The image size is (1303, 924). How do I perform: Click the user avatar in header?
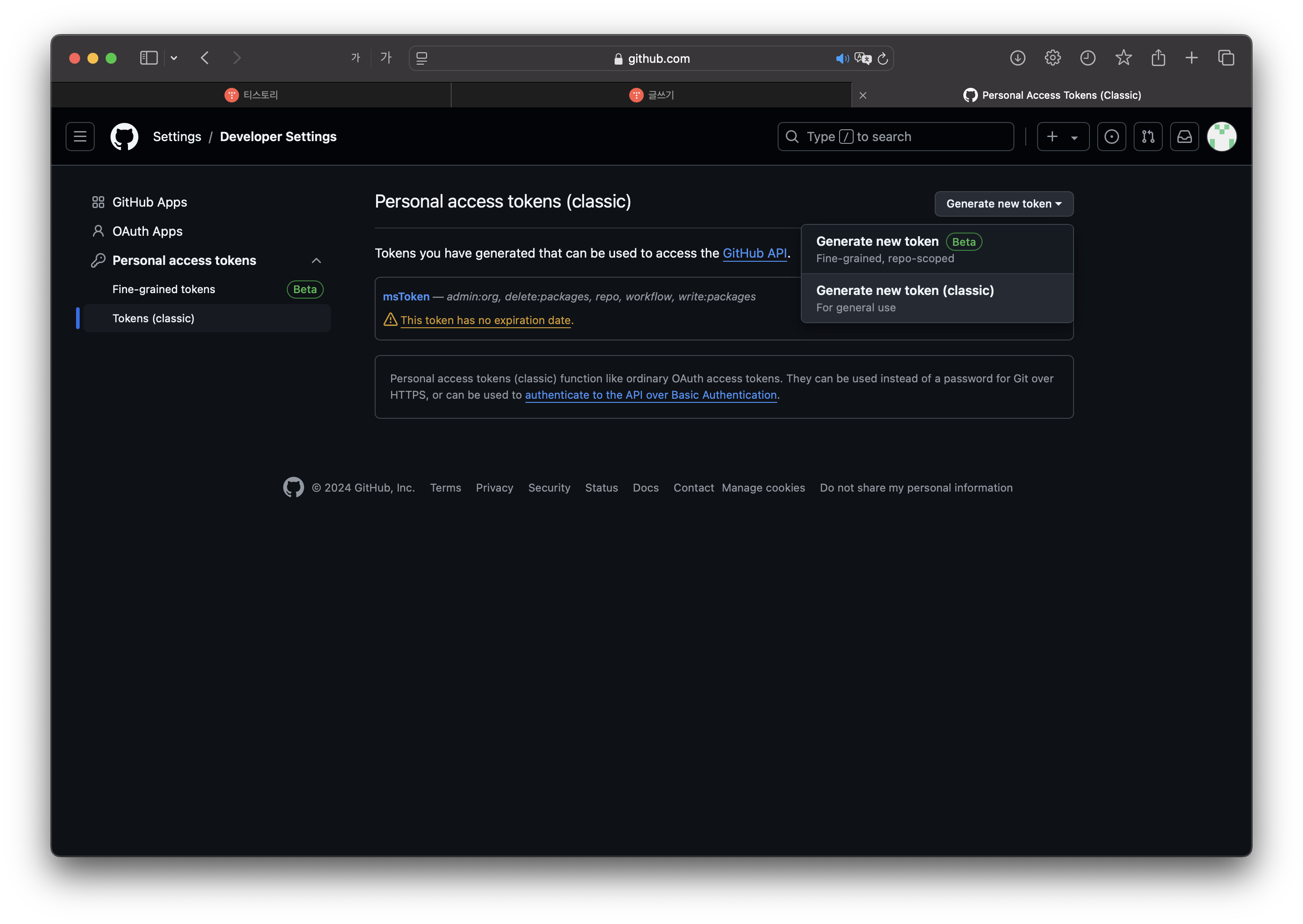pyautogui.click(x=1221, y=137)
